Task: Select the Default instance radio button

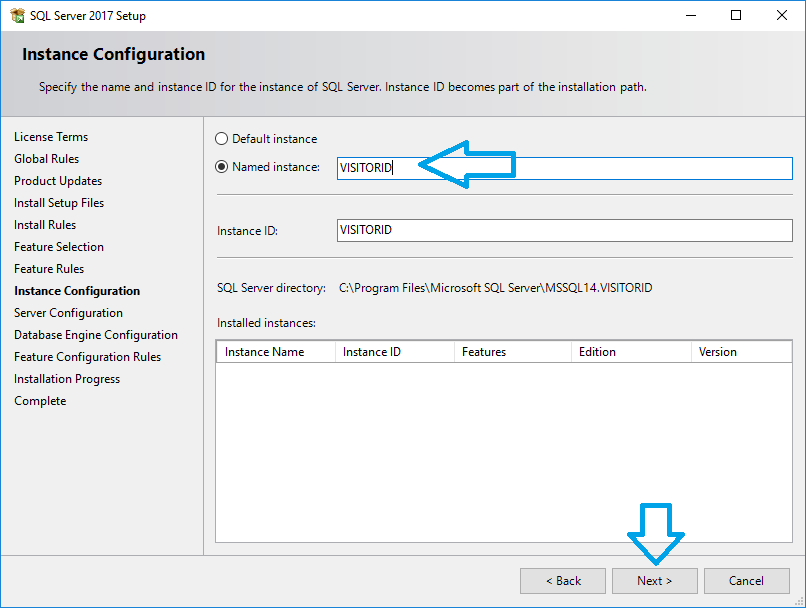Action: click(222, 139)
